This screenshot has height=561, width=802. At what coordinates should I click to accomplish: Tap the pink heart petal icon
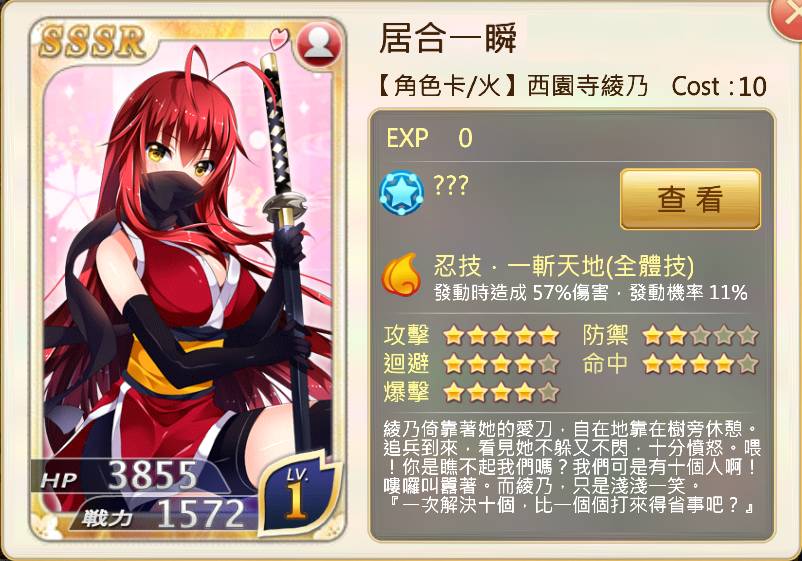(x=279, y=39)
